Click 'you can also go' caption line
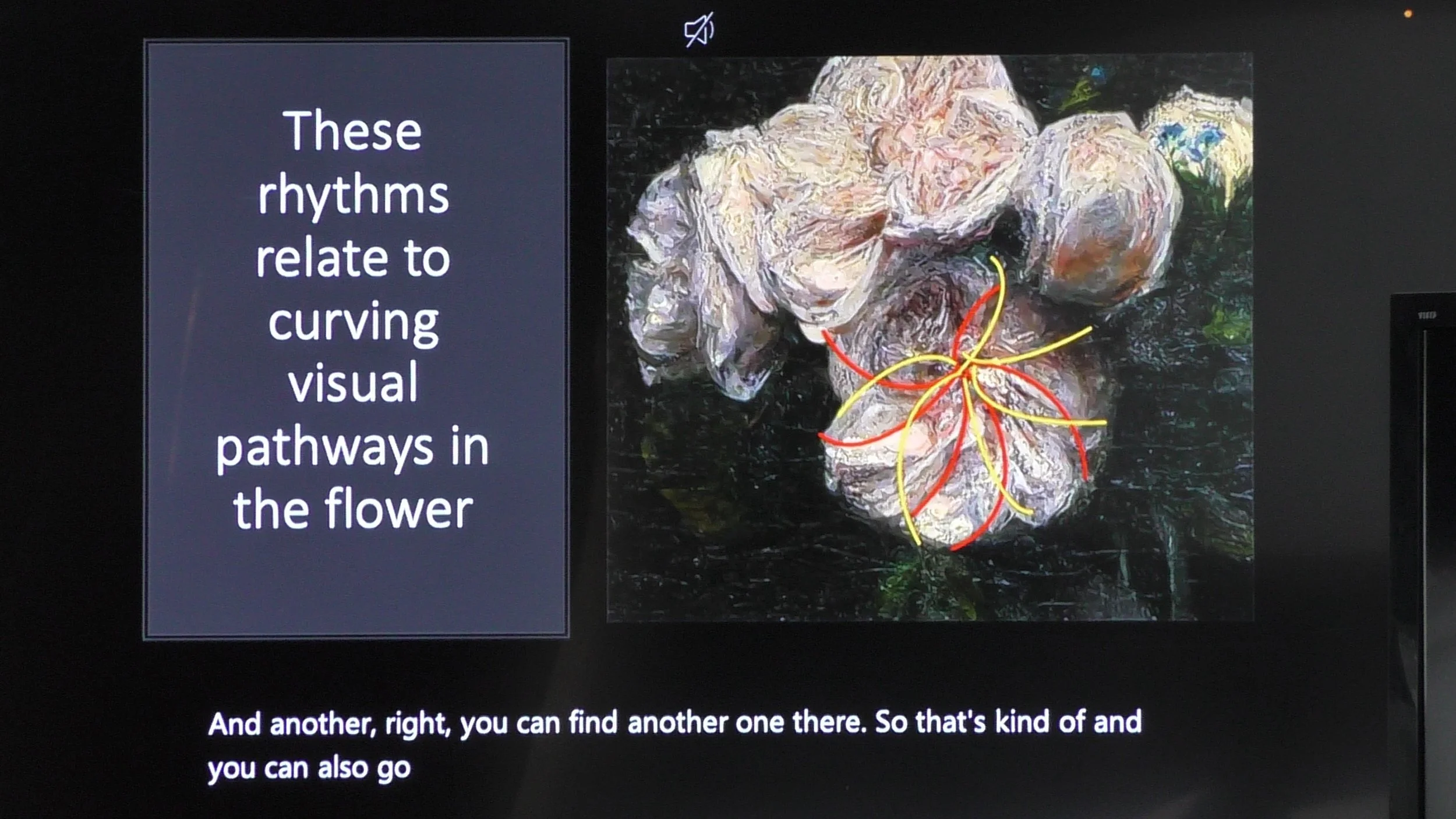 click(309, 769)
